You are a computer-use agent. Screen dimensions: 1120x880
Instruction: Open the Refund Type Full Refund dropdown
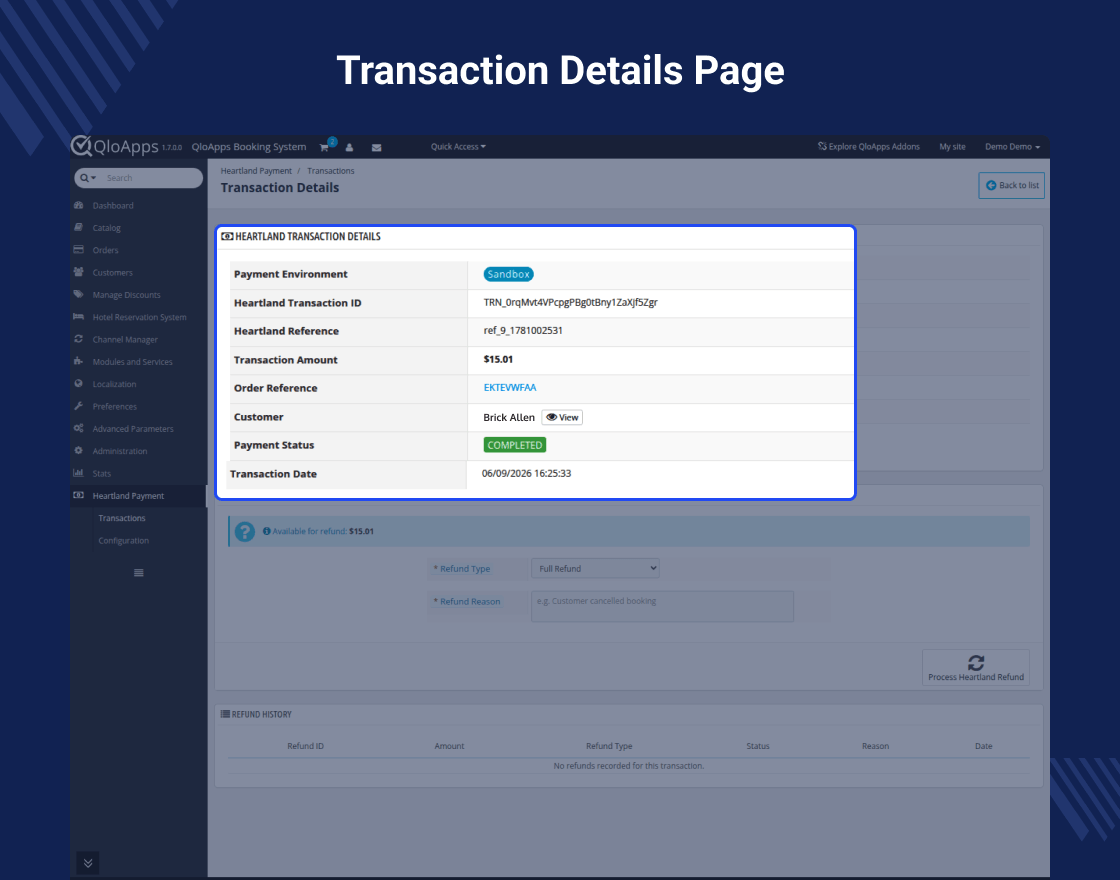(x=595, y=569)
